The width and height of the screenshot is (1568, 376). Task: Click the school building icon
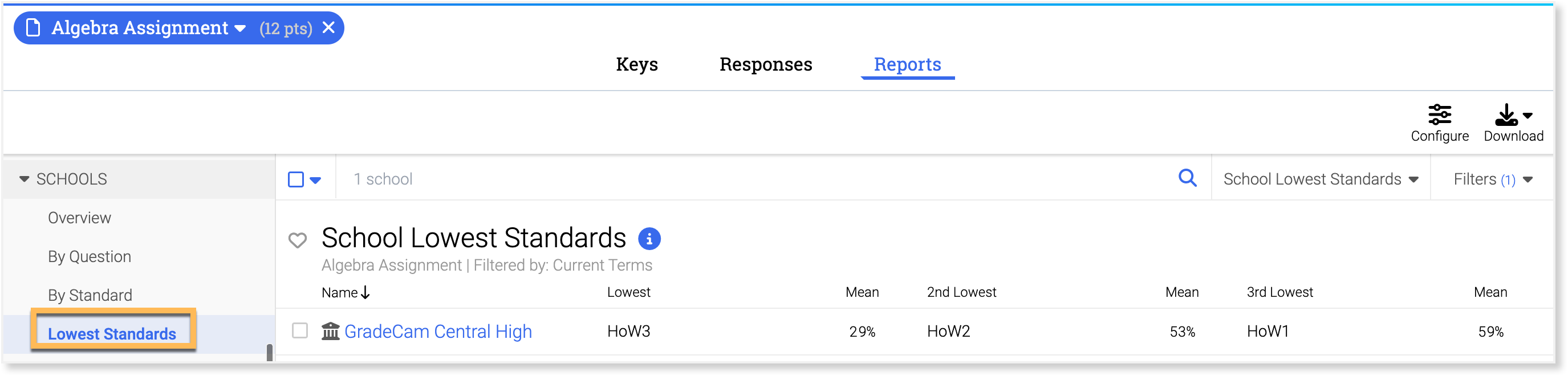point(330,331)
